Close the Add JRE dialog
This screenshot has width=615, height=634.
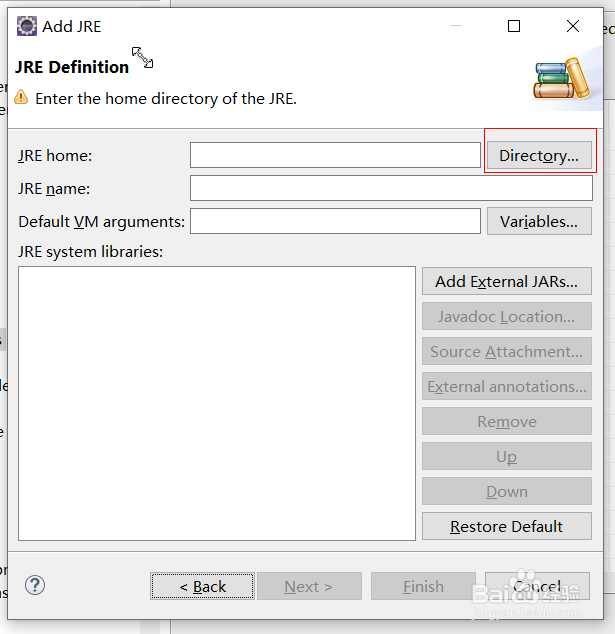click(573, 27)
